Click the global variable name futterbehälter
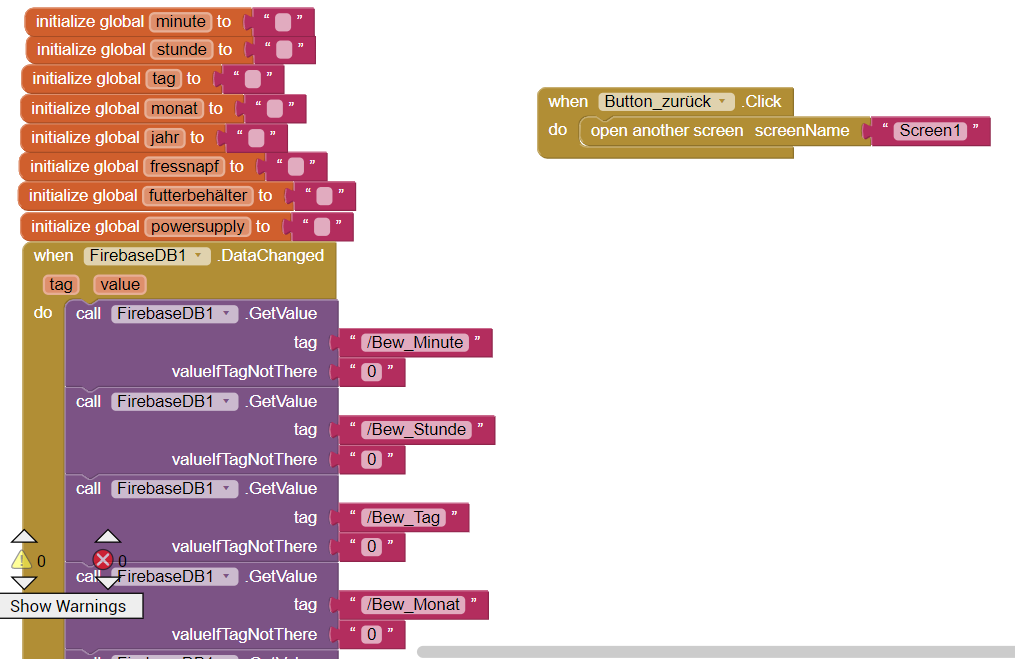Viewport: 1015px width, 659px height. point(198,196)
